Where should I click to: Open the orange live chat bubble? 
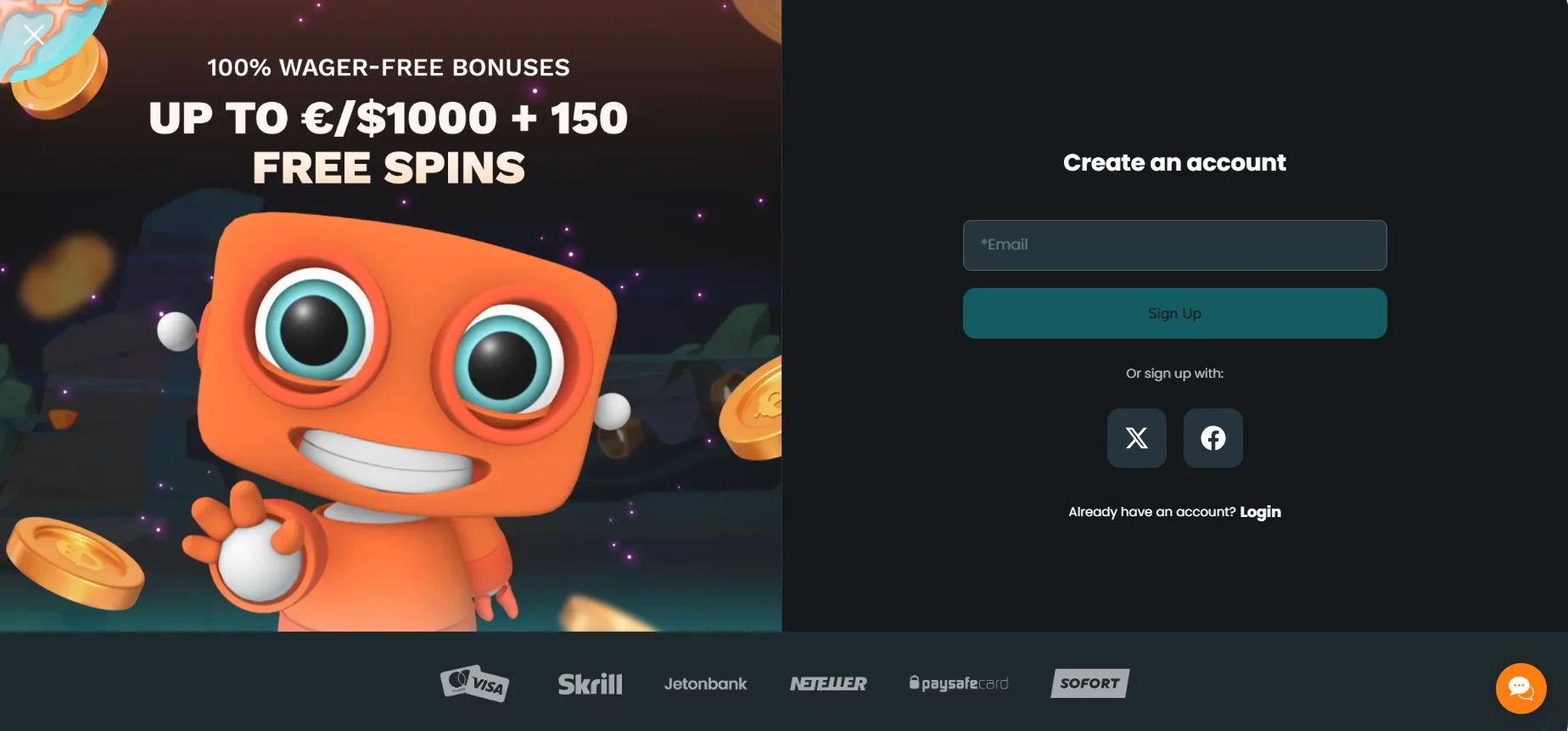click(1520, 689)
